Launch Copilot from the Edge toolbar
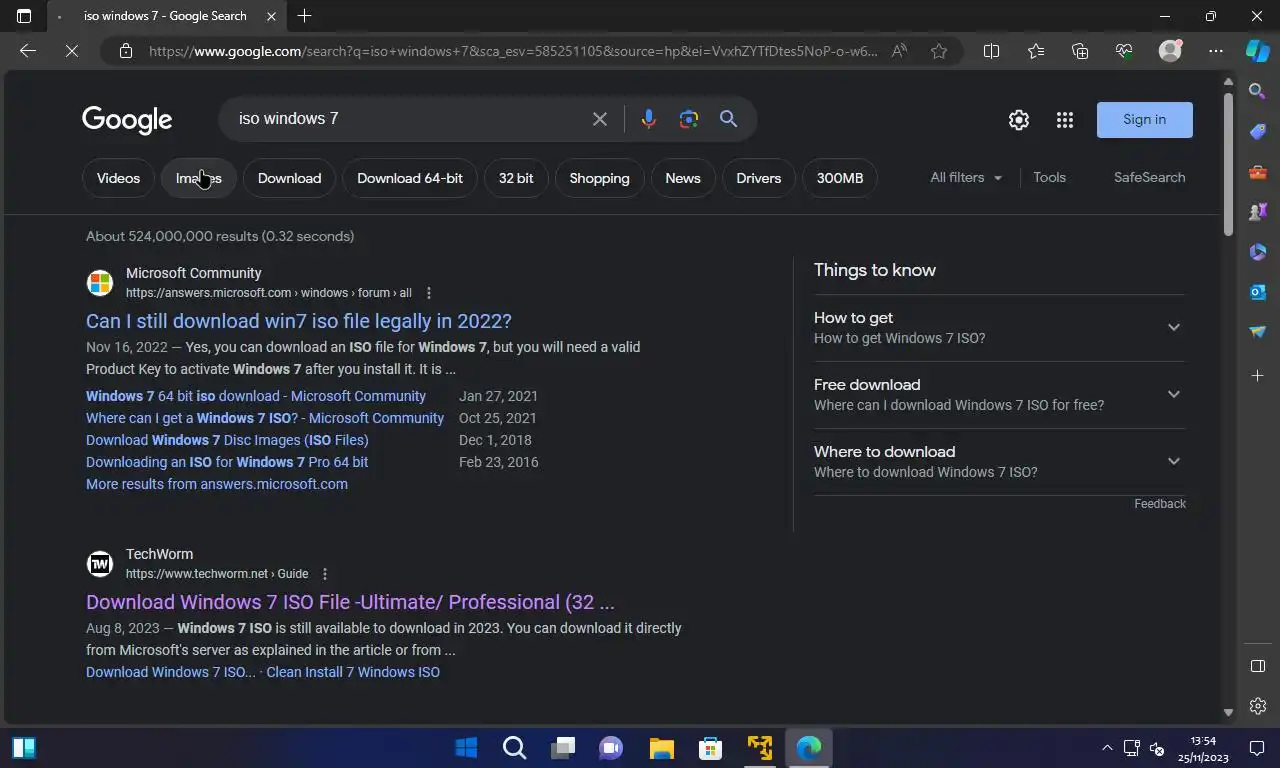The image size is (1280, 768). pyautogui.click(x=1257, y=51)
